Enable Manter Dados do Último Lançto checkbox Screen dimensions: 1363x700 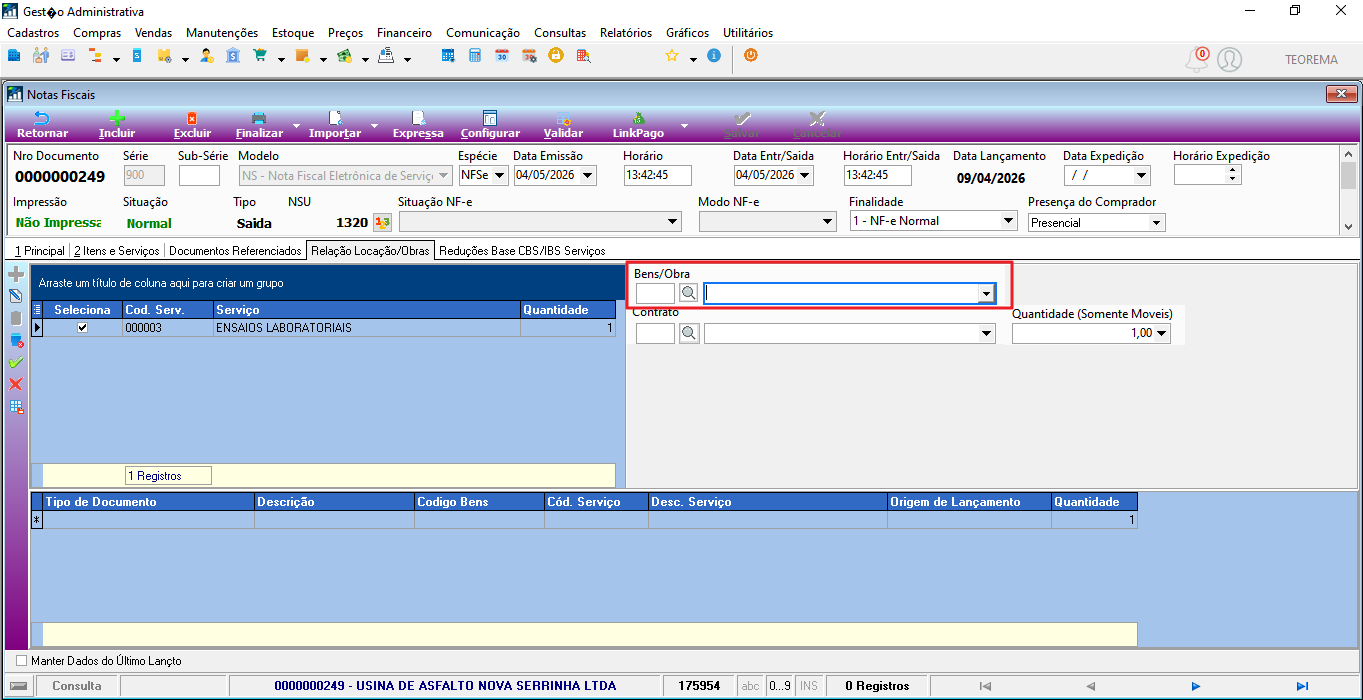click(x=22, y=661)
